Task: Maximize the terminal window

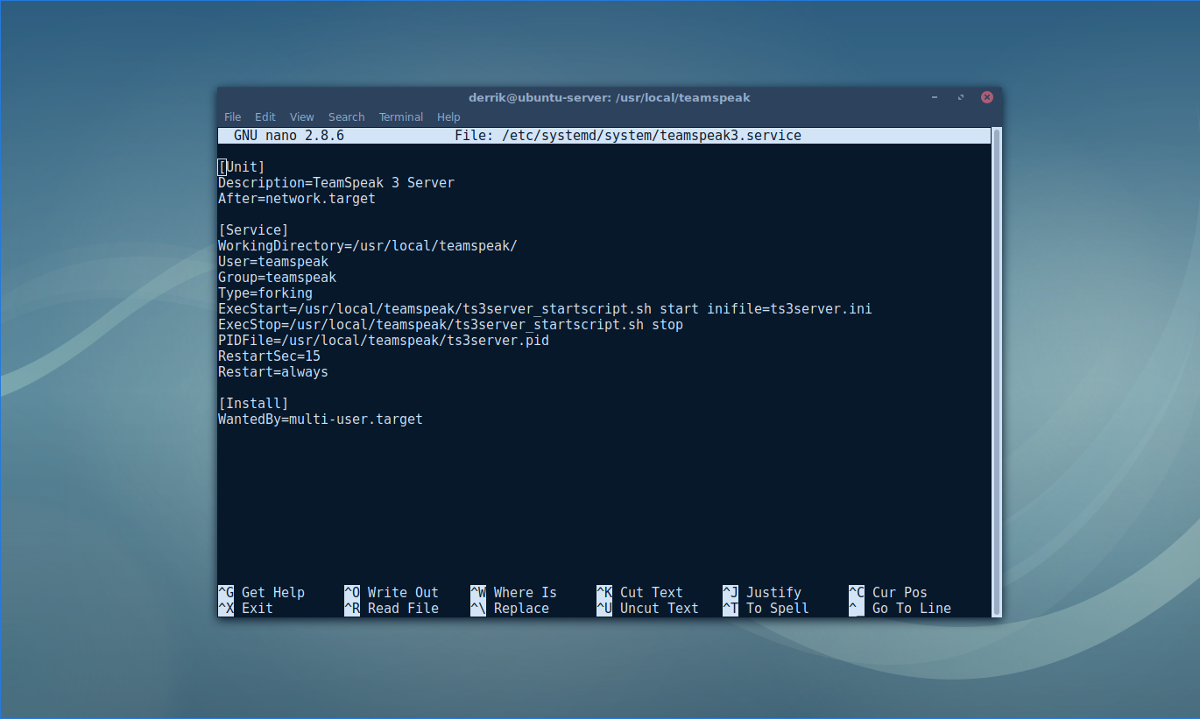Action: click(961, 98)
